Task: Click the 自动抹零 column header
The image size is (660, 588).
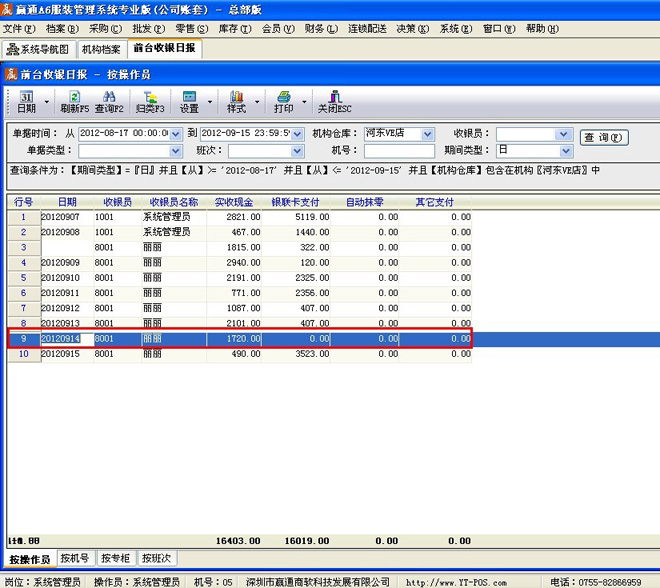Action: click(x=365, y=202)
